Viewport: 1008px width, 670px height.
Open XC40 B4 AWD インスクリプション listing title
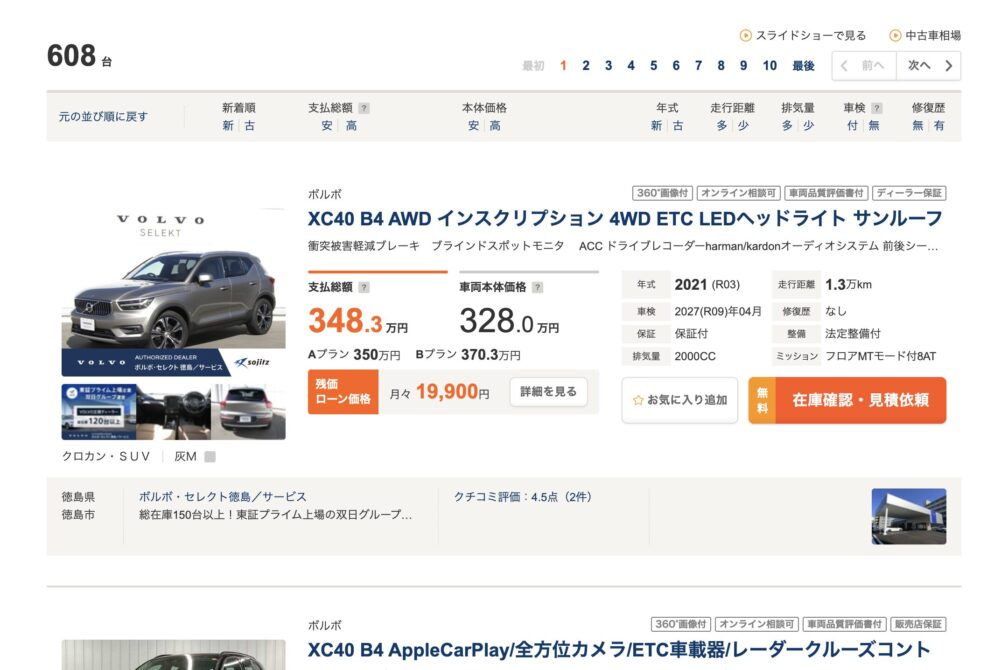pos(625,218)
